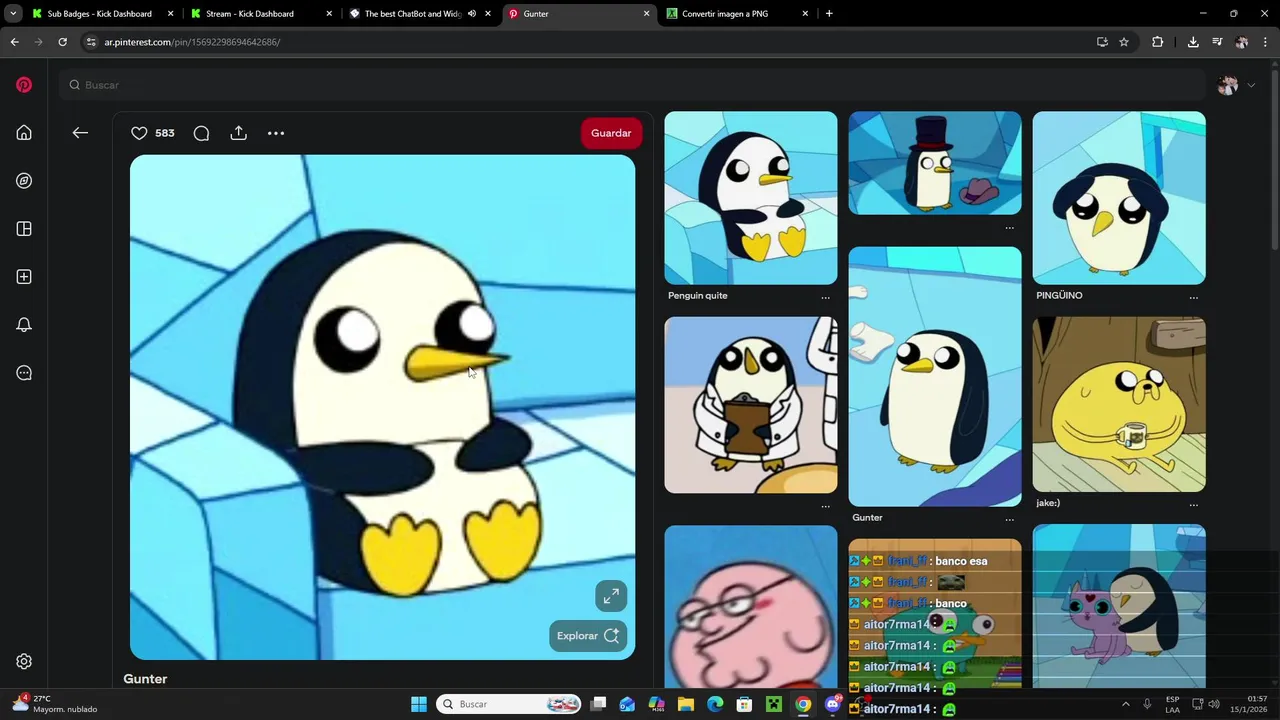This screenshot has width=1280, height=720.
Task: Mute the ChatBot tab audio icon
Action: point(472,14)
